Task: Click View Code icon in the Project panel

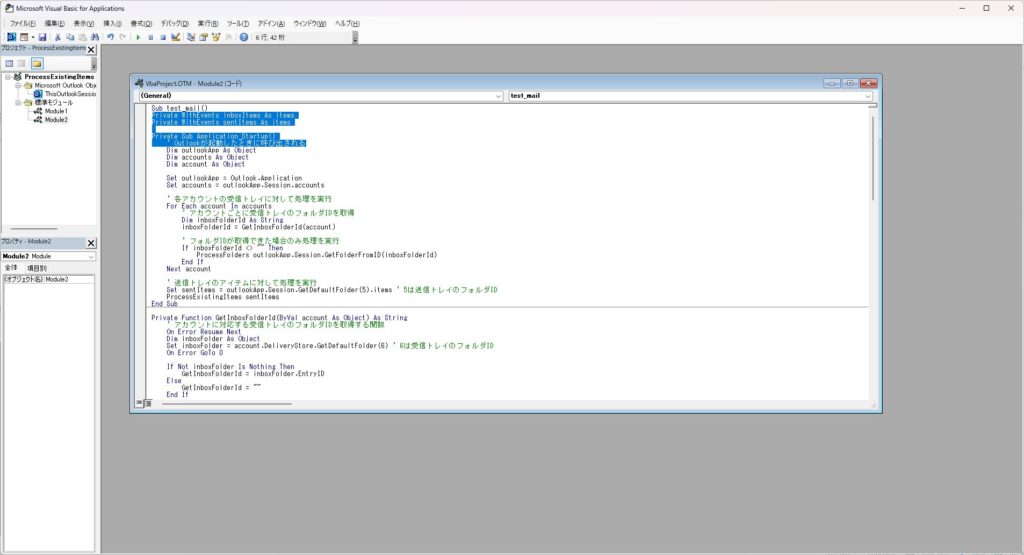Action: pos(9,63)
